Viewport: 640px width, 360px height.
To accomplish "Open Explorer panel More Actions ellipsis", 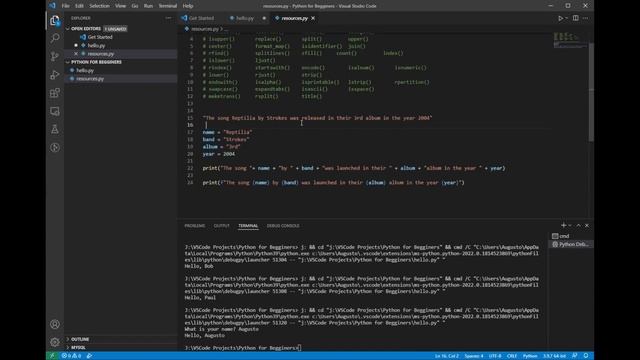I will point(168,18).
